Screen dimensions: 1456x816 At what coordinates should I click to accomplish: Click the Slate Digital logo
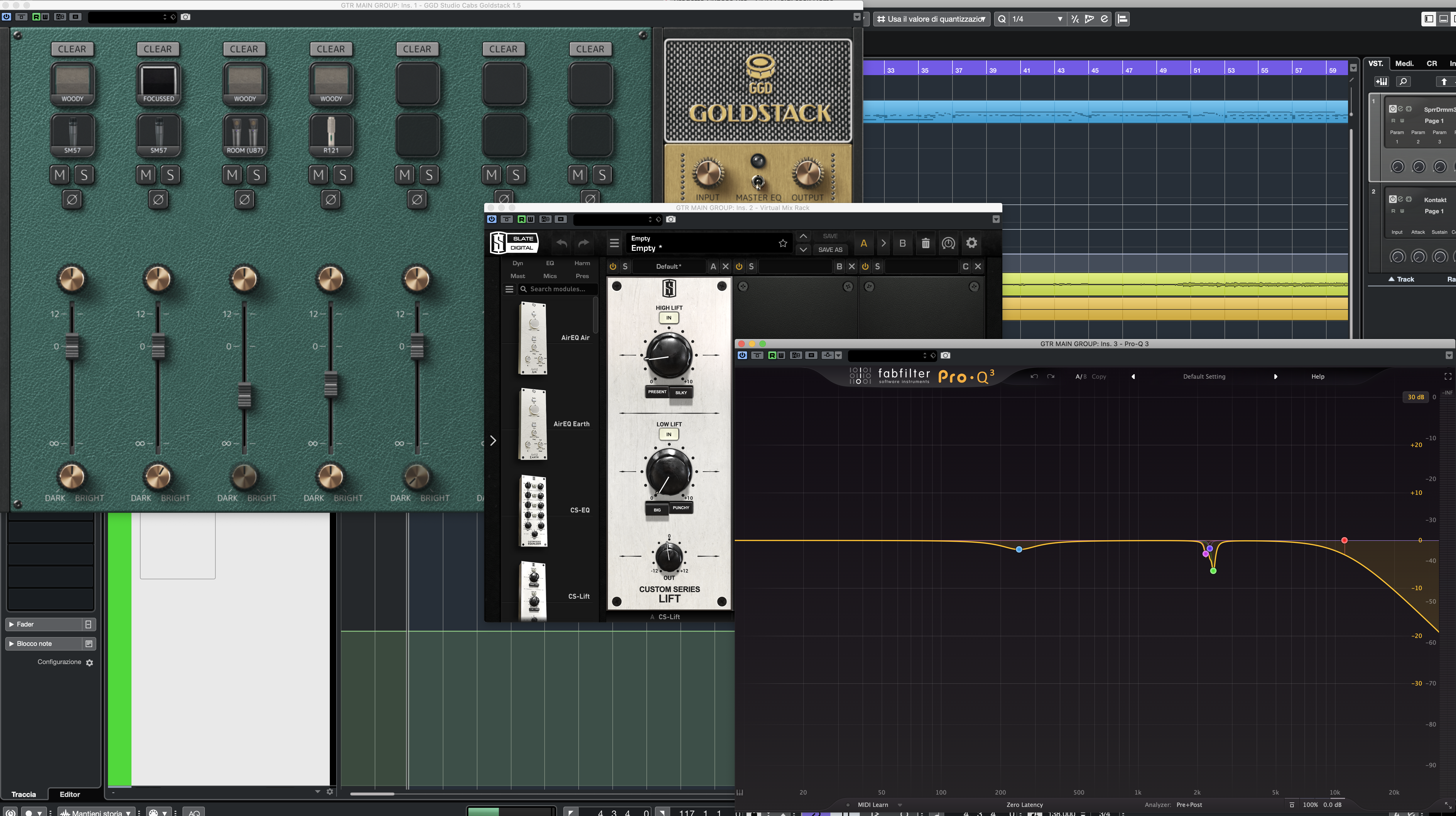[514, 243]
